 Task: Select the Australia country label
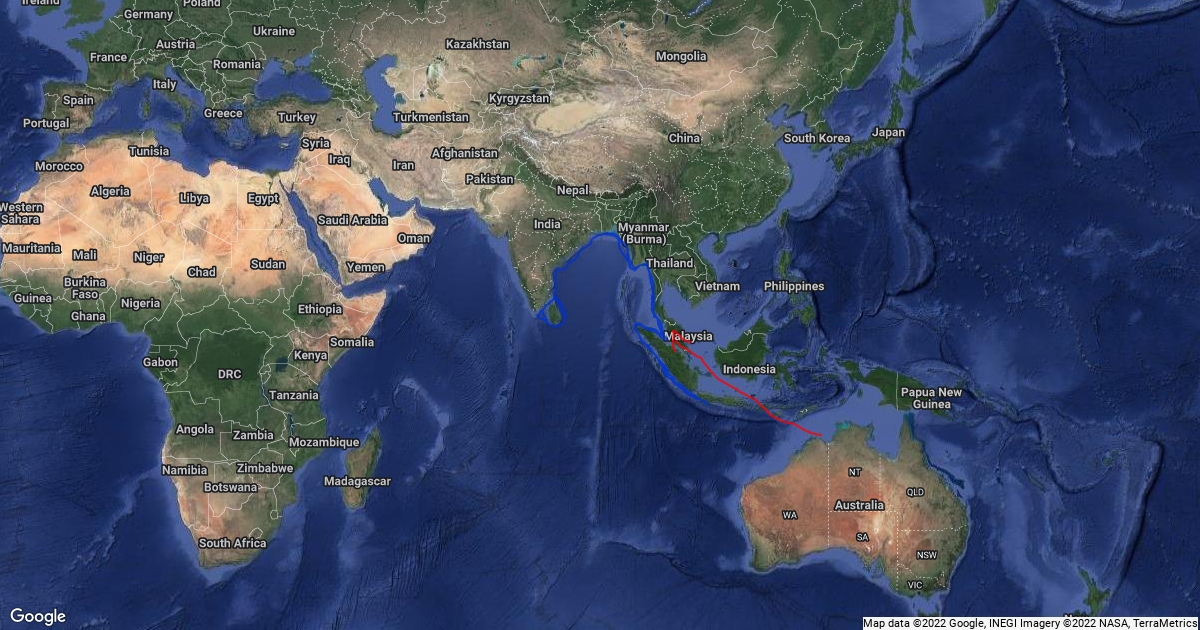tap(861, 505)
